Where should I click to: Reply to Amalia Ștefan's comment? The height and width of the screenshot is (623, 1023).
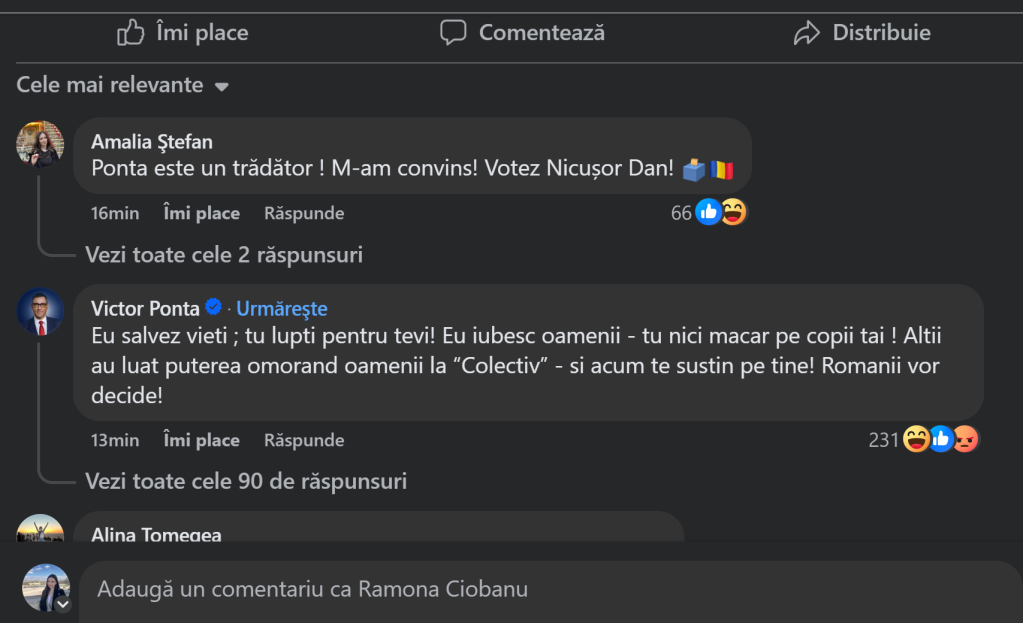click(304, 213)
